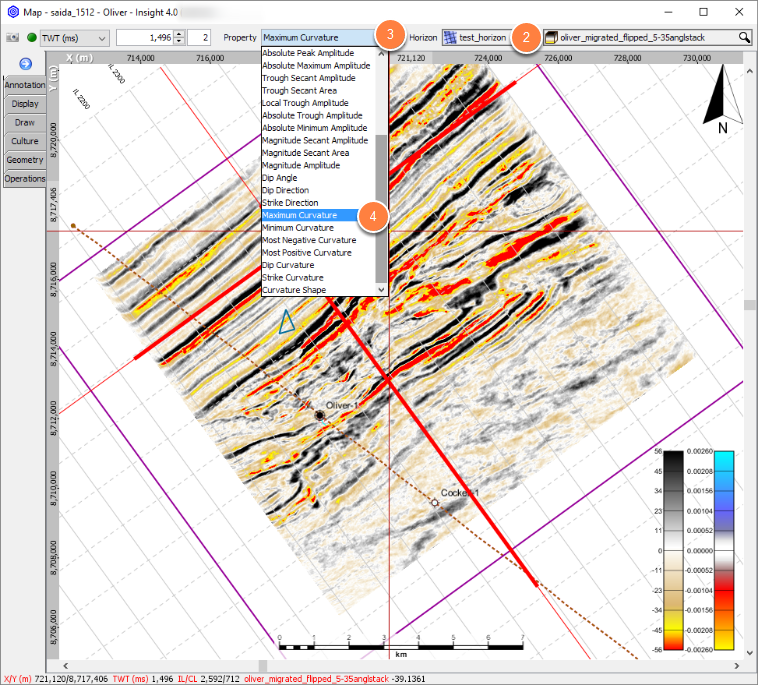Click the increment field showing 2
758x685 pixels.
[199, 38]
